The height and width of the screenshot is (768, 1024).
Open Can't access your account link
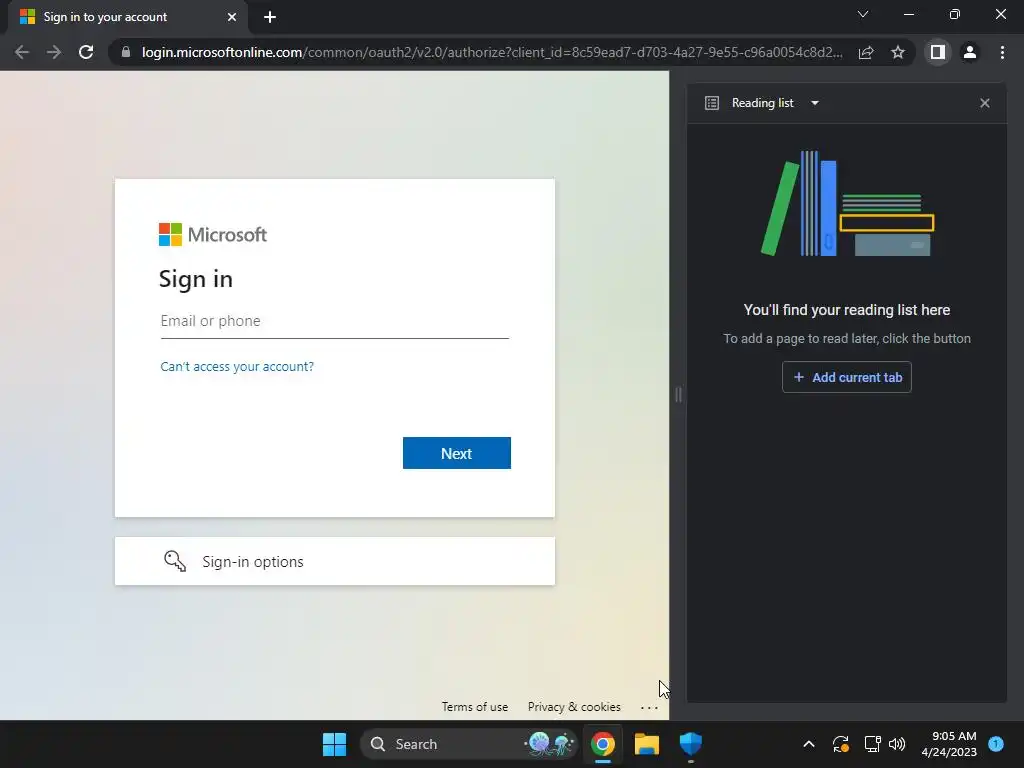coord(237,366)
